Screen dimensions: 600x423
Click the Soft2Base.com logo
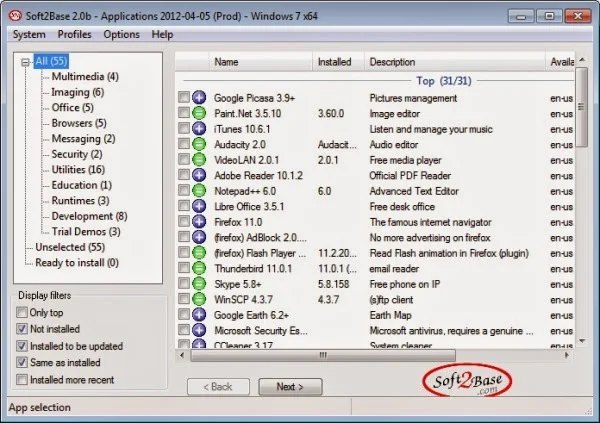tap(467, 380)
